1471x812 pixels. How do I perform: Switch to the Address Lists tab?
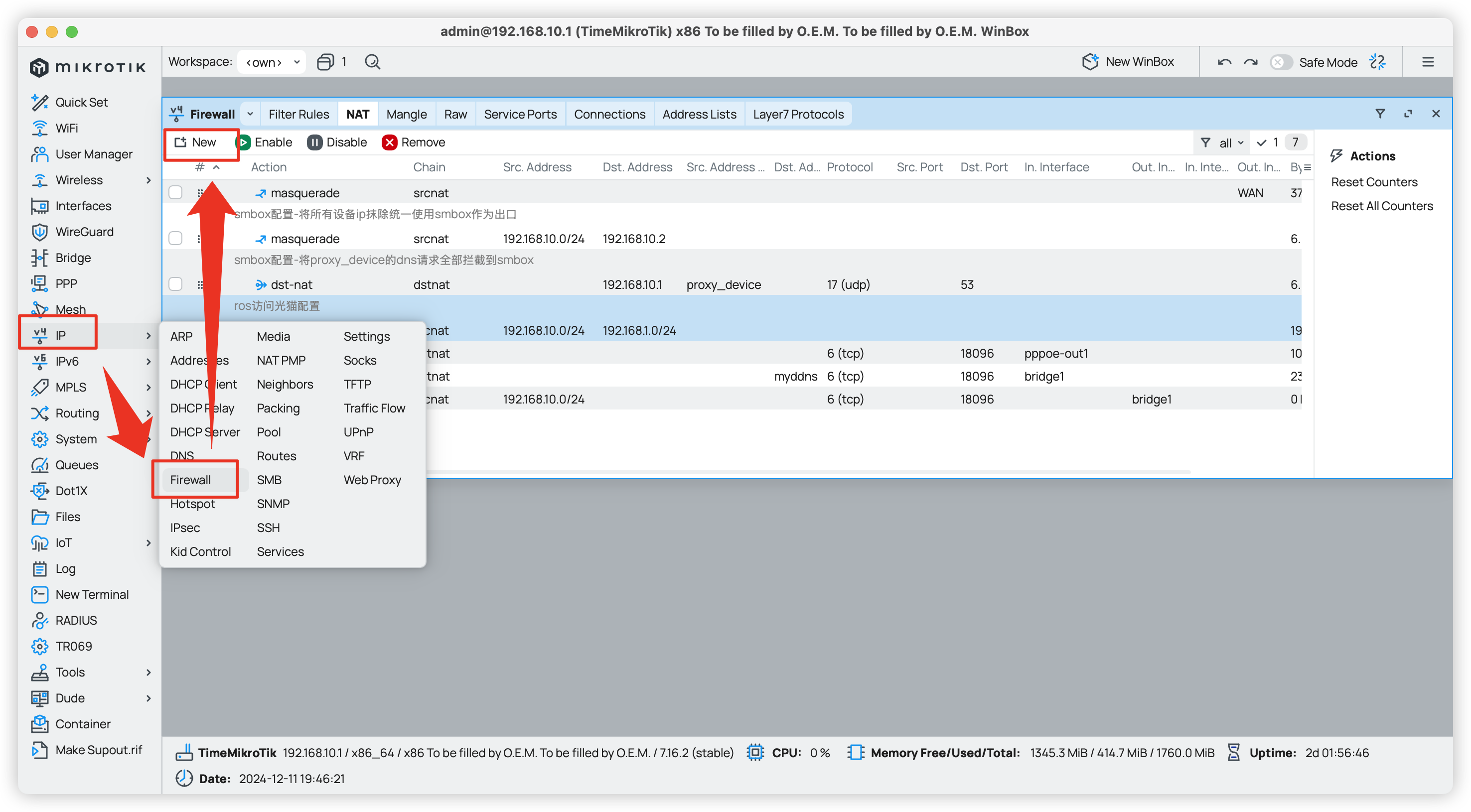click(x=699, y=114)
